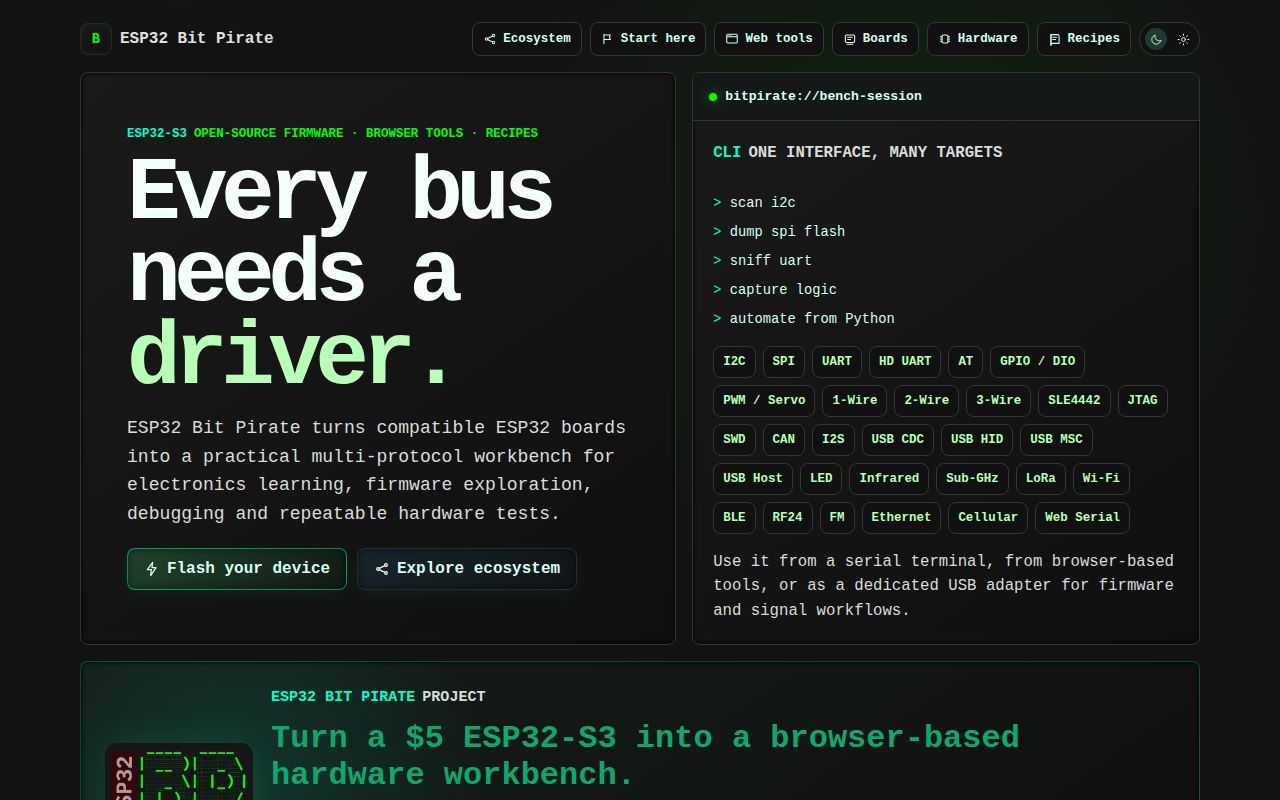Viewport: 1280px width, 800px height.
Task: Select the 2-Wire chip
Action: pyautogui.click(x=926, y=401)
